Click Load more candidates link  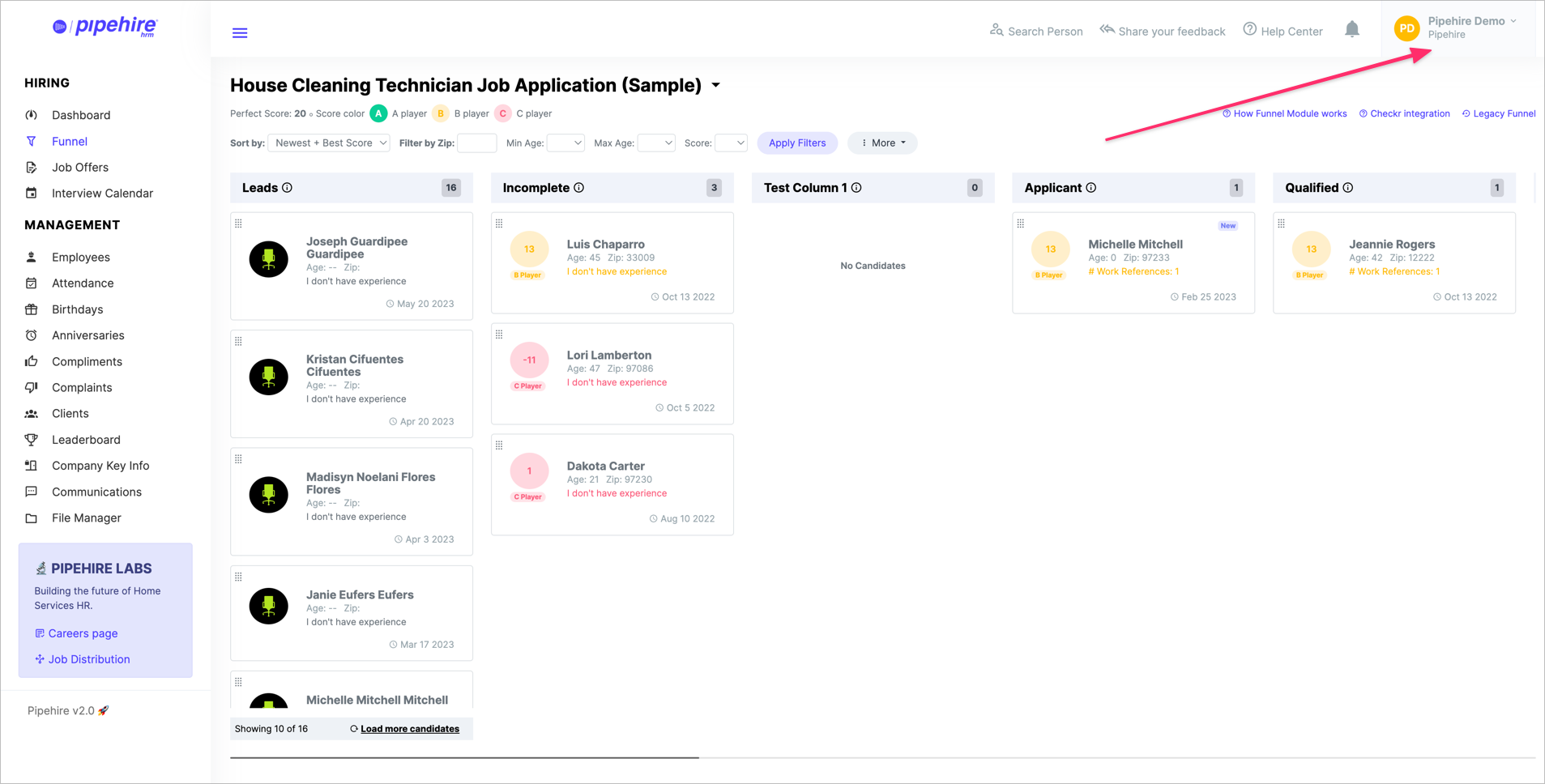coord(410,729)
